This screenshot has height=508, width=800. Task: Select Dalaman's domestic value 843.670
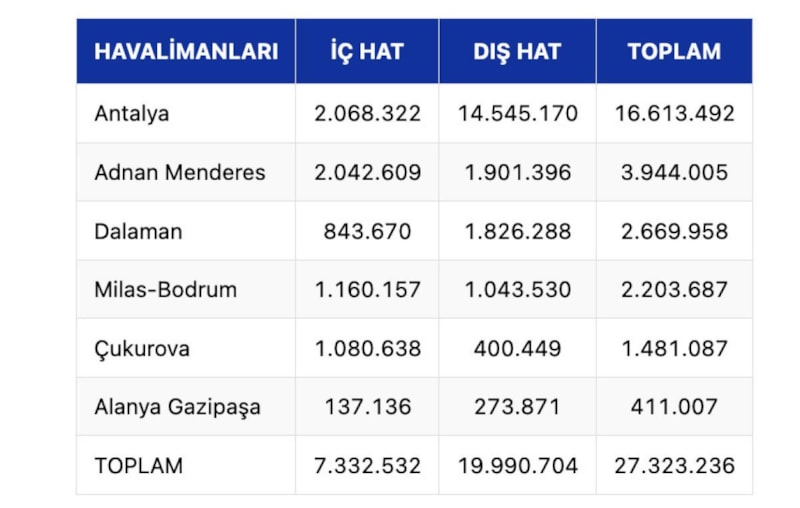[367, 231]
